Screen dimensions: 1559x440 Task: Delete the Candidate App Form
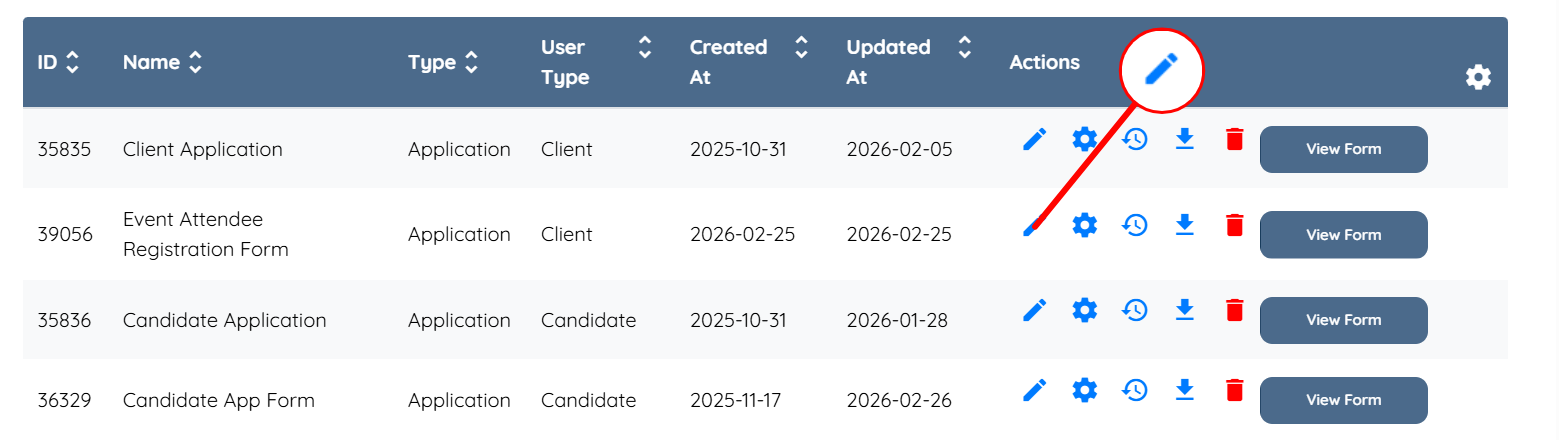pyautogui.click(x=1234, y=390)
